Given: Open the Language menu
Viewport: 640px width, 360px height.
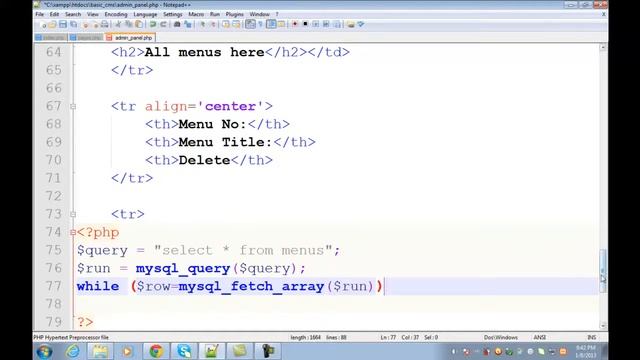Looking at the screenshot, I should pos(145,14).
